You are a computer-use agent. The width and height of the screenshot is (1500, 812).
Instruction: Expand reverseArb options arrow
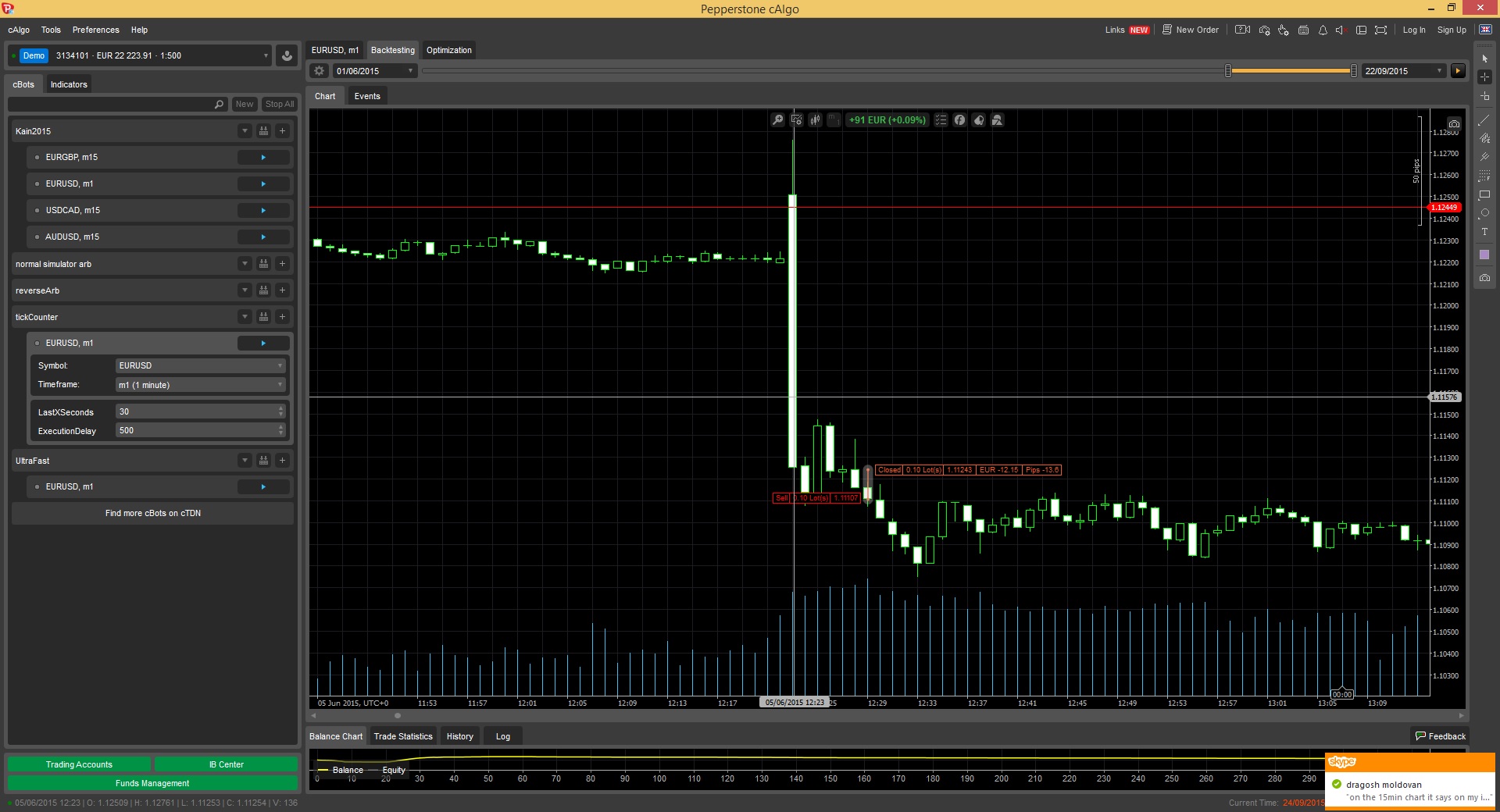coord(245,290)
